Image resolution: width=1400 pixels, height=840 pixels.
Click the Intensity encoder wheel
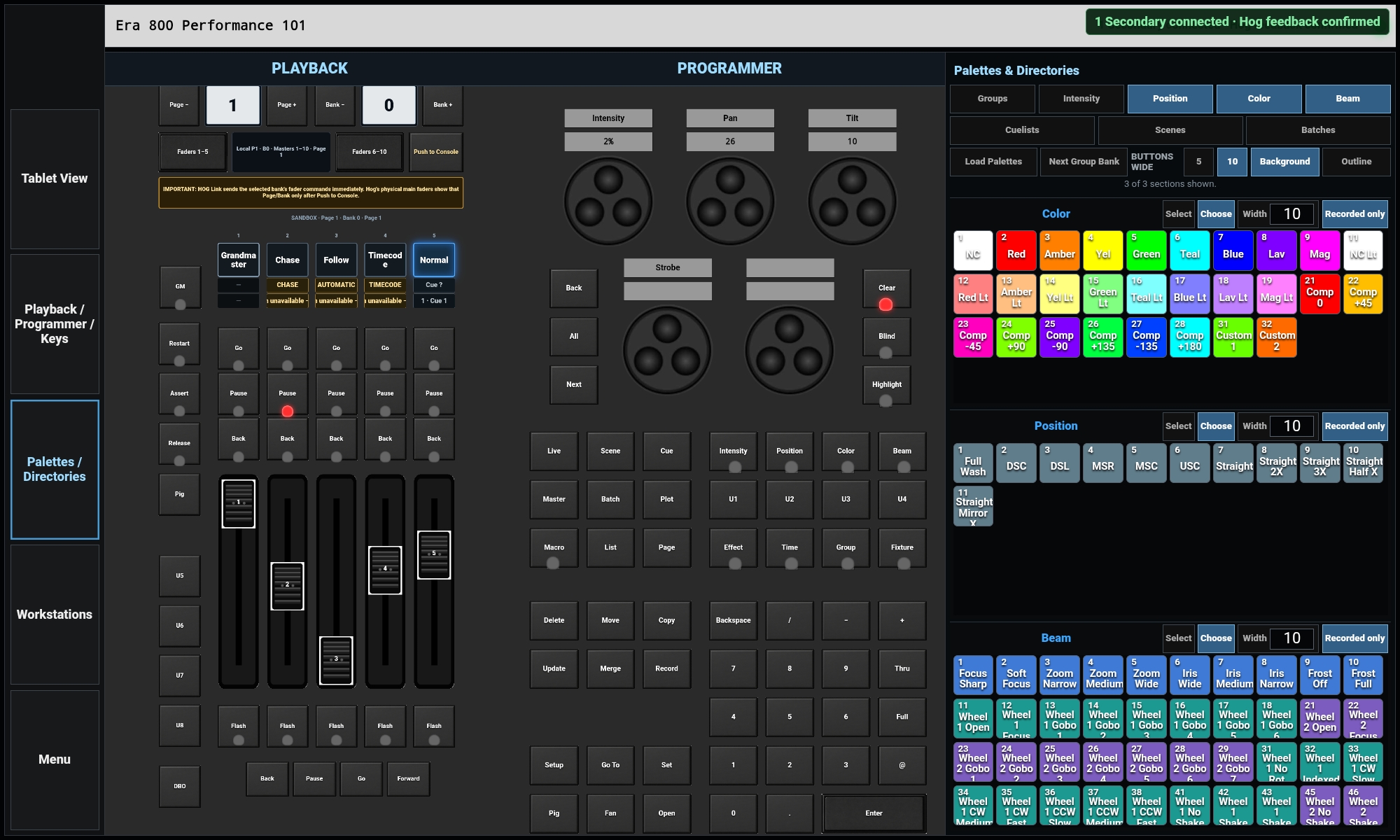[x=608, y=201]
